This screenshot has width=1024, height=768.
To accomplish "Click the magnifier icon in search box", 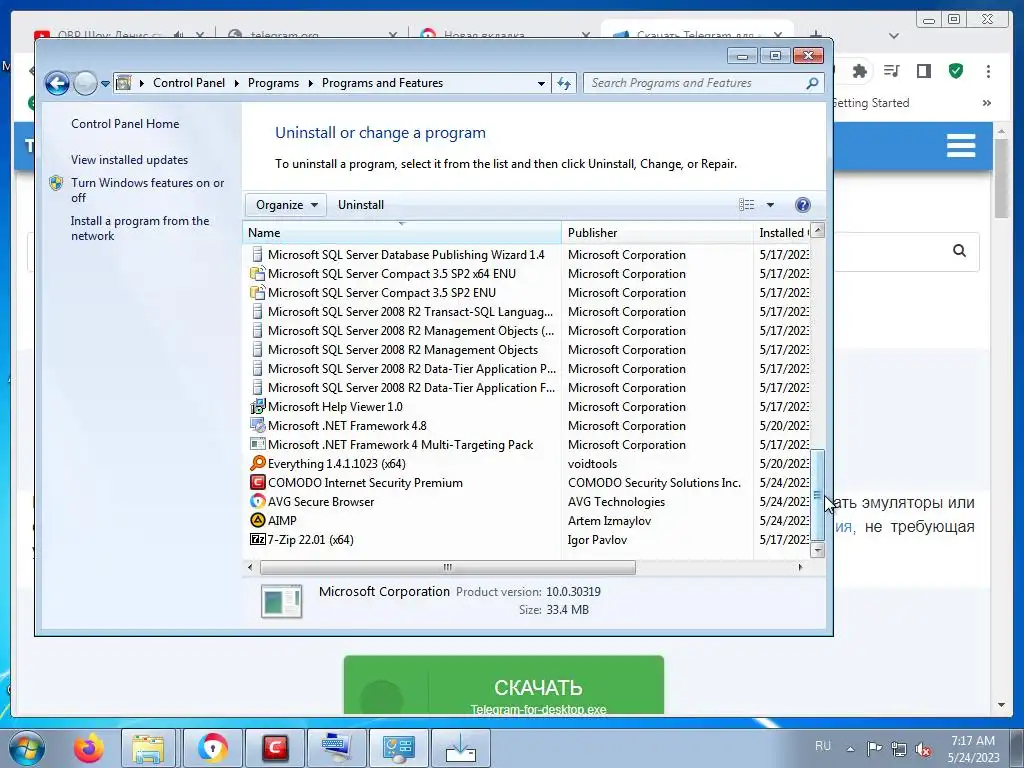I will (812, 83).
